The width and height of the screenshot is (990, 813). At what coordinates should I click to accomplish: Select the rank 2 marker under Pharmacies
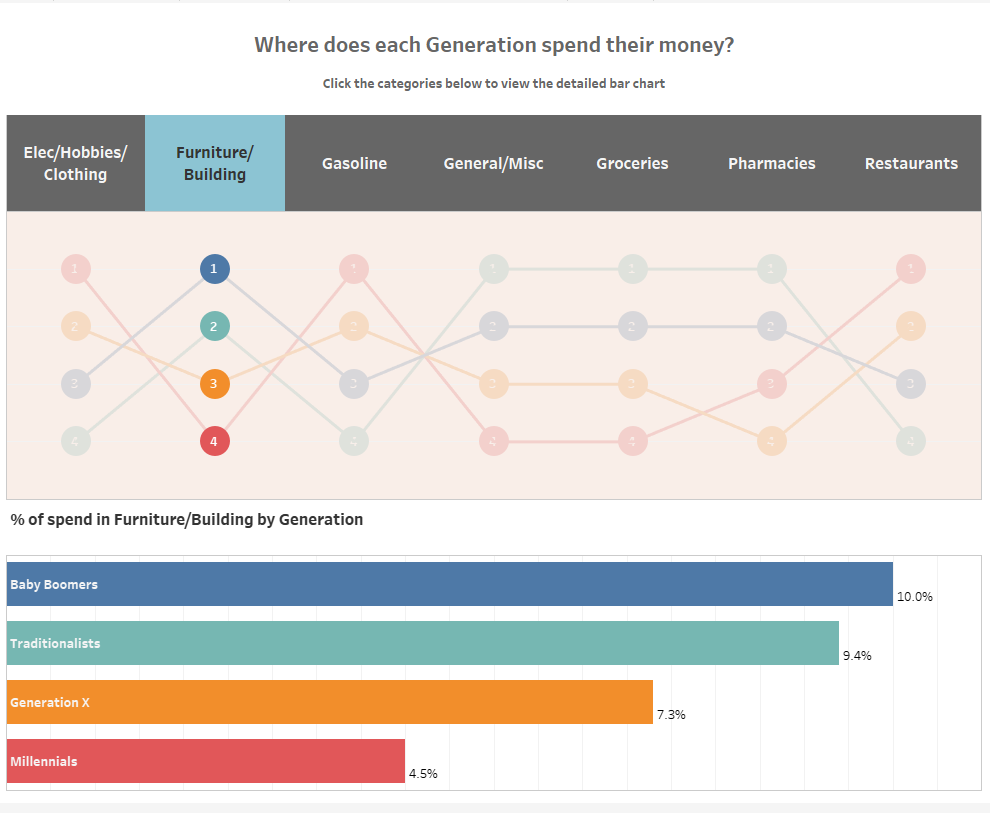[x=771, y=326]
